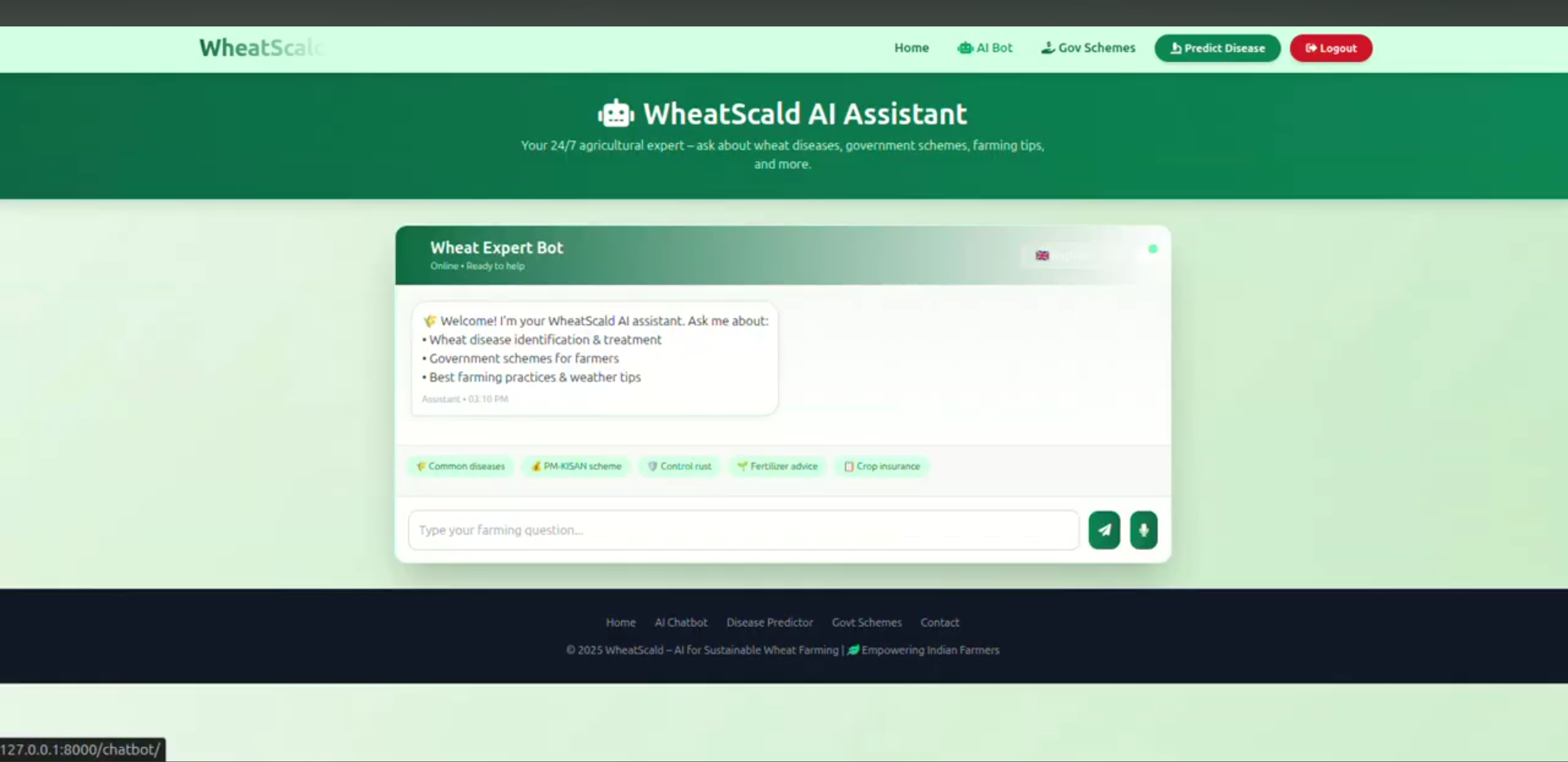
Task: Click the green online status dot
Action: coord(1152,249)
